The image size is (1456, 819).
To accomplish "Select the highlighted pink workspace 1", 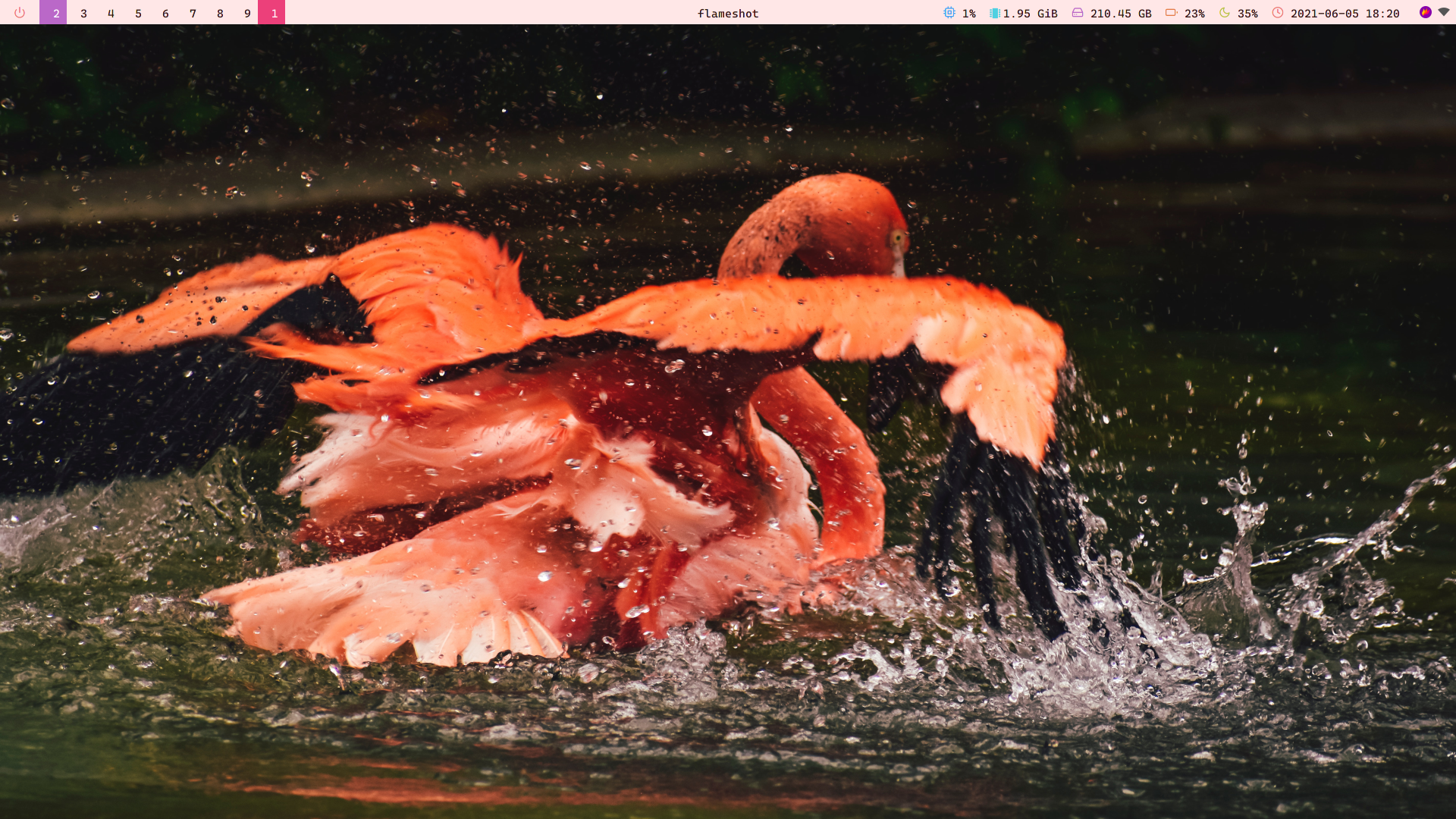I will click(x=275, y=13).
